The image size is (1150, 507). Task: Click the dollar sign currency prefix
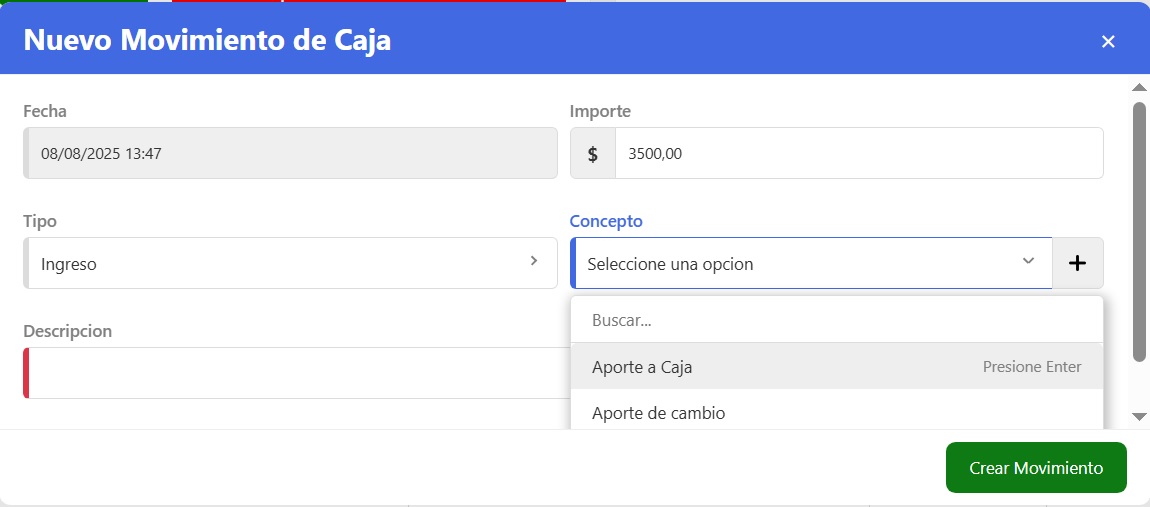tap(593, 154)
